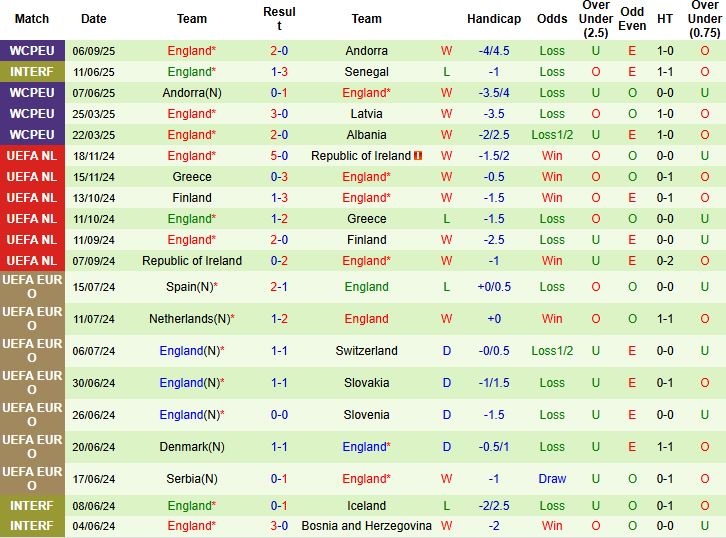Click the Switzerland team name
The width and height of the screenshot is (726, 538).
pyautogui.click(x=366, y=351)
